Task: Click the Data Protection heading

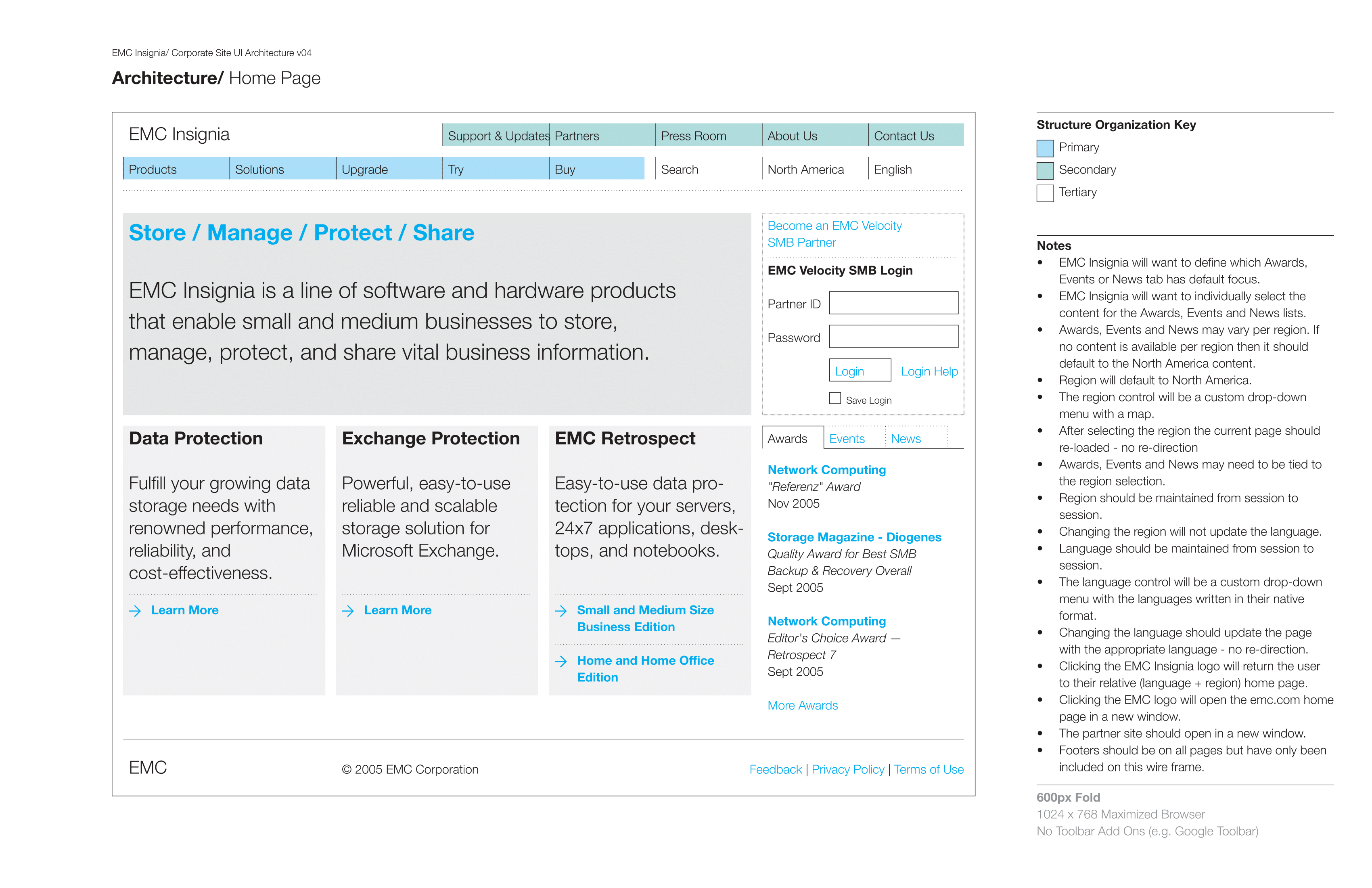Action: pyautogui.click(x=195, y=438)
